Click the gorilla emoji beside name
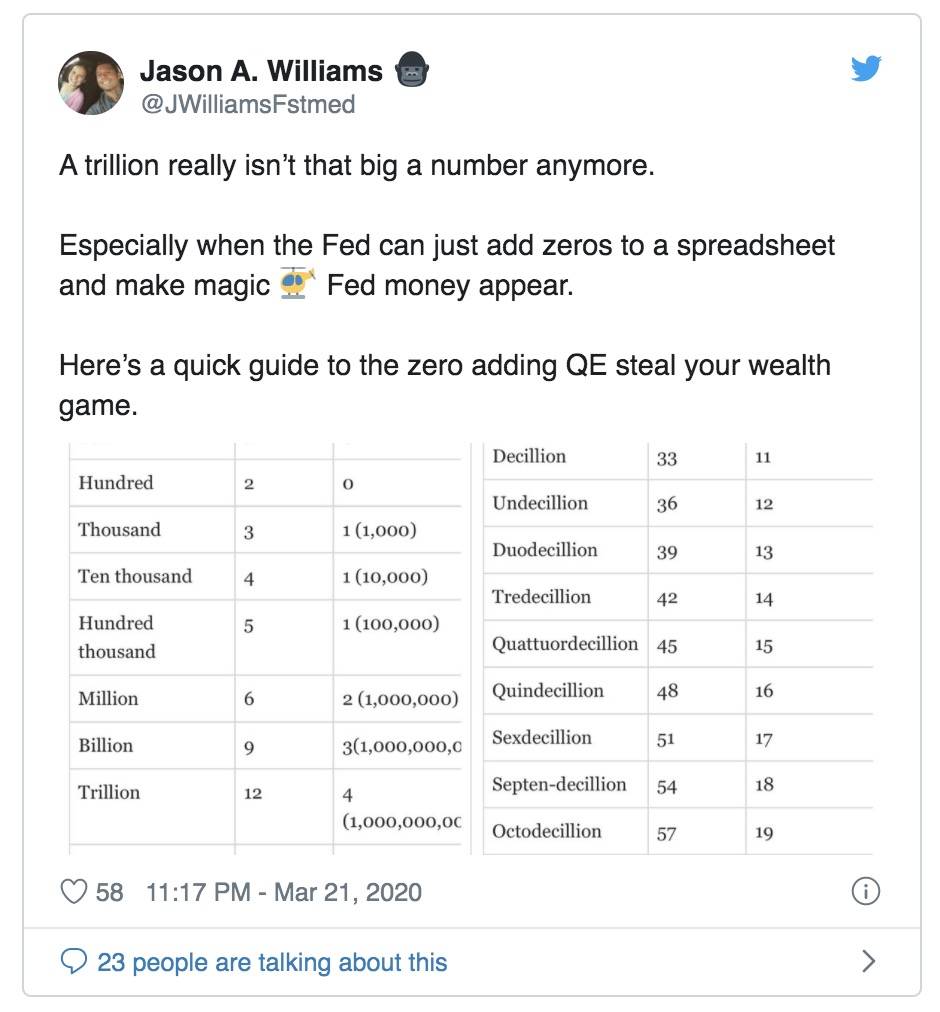Viewport: 940px width, 1012px height. 411,70
